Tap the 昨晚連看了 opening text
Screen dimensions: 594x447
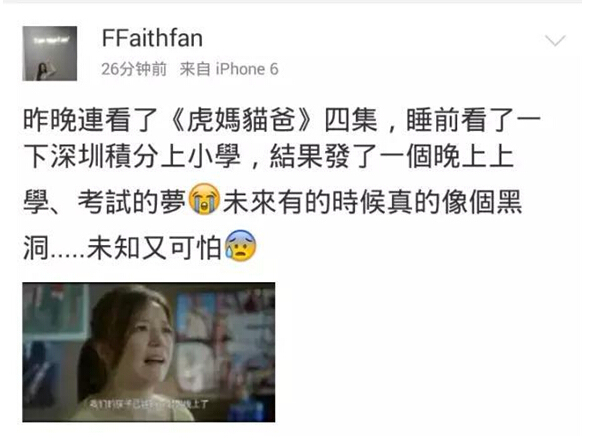[91, 120]
